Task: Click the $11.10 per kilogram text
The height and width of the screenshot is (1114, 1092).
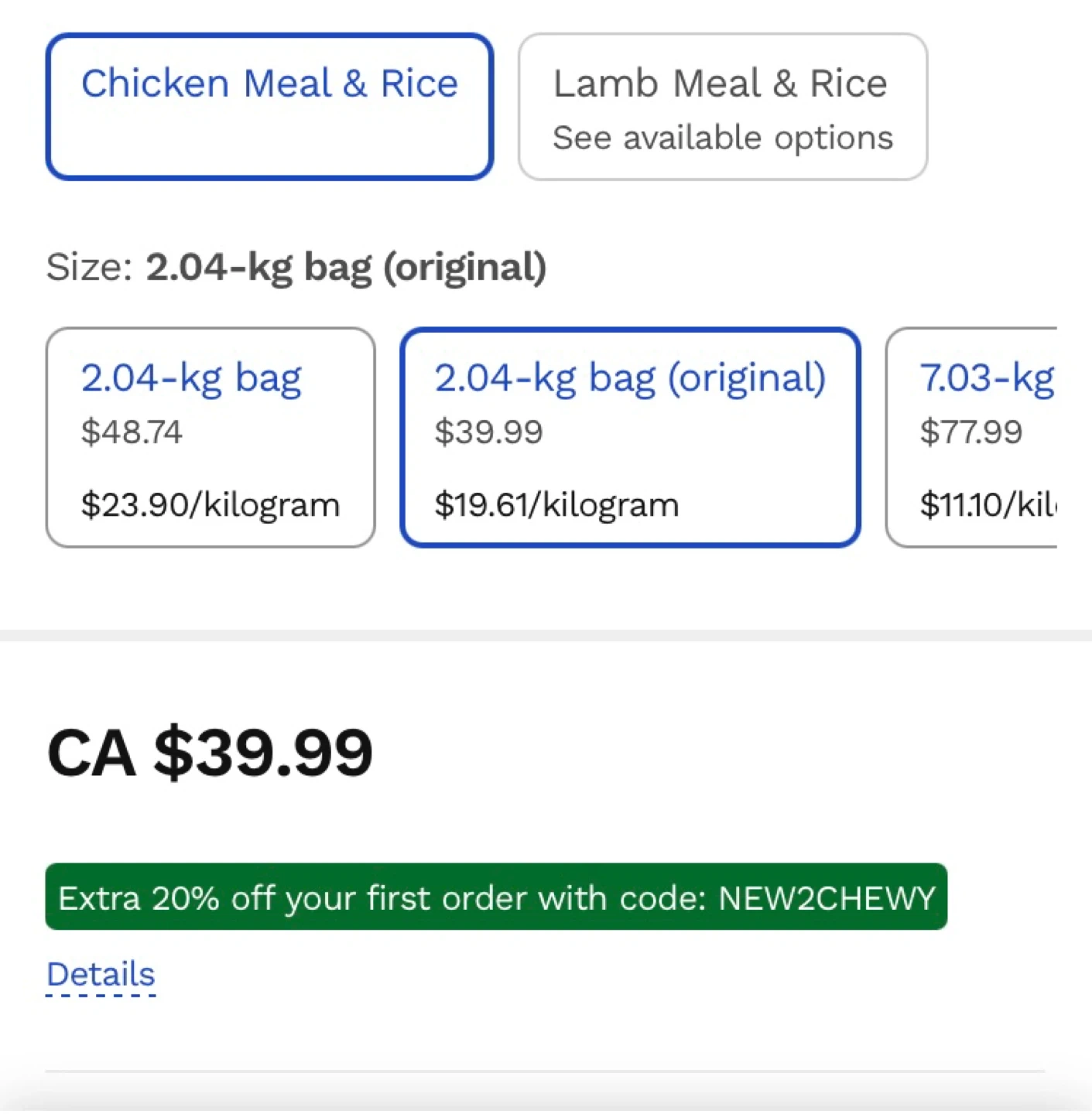Action: (986, 505)
